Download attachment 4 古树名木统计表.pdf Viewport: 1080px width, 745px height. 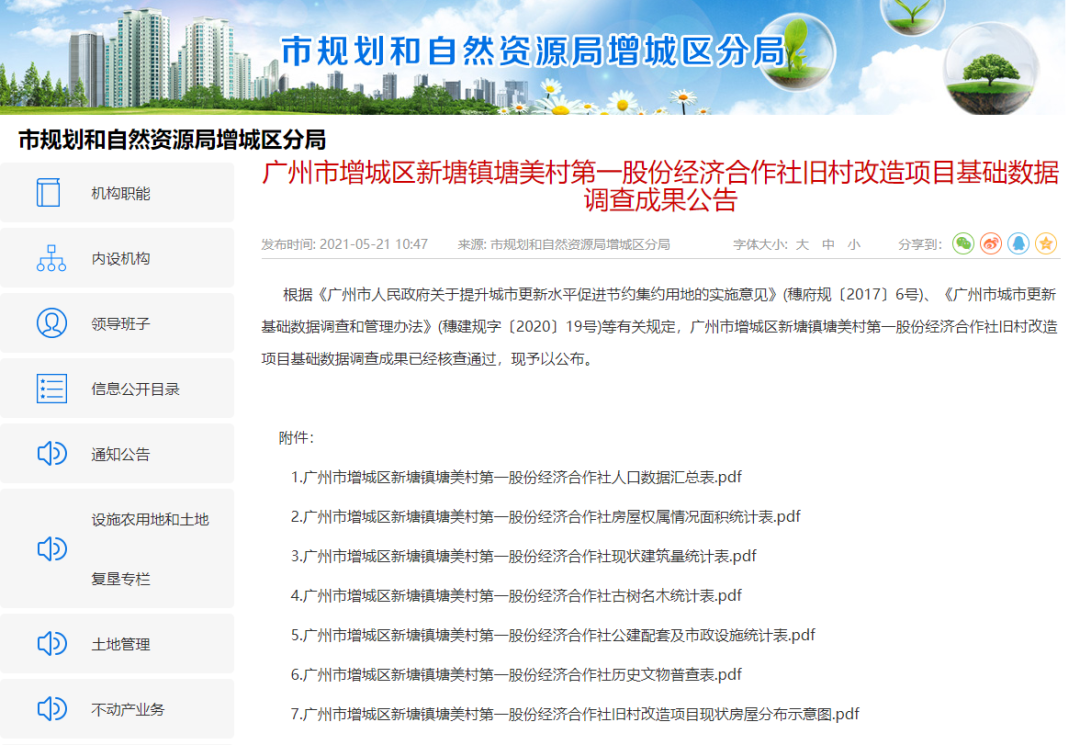[516, 596]
